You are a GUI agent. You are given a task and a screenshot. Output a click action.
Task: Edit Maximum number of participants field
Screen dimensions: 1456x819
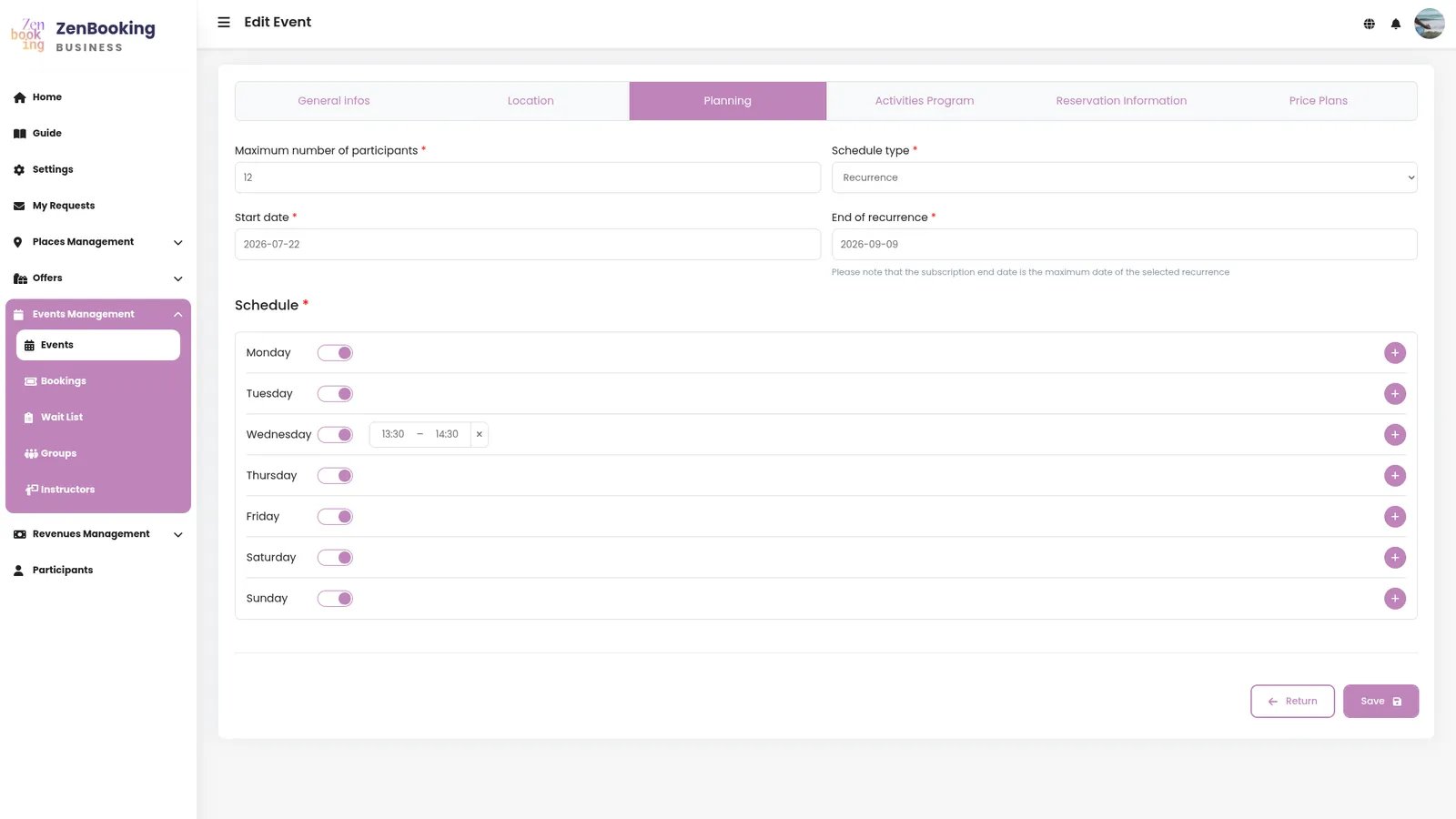pos(528,177)
